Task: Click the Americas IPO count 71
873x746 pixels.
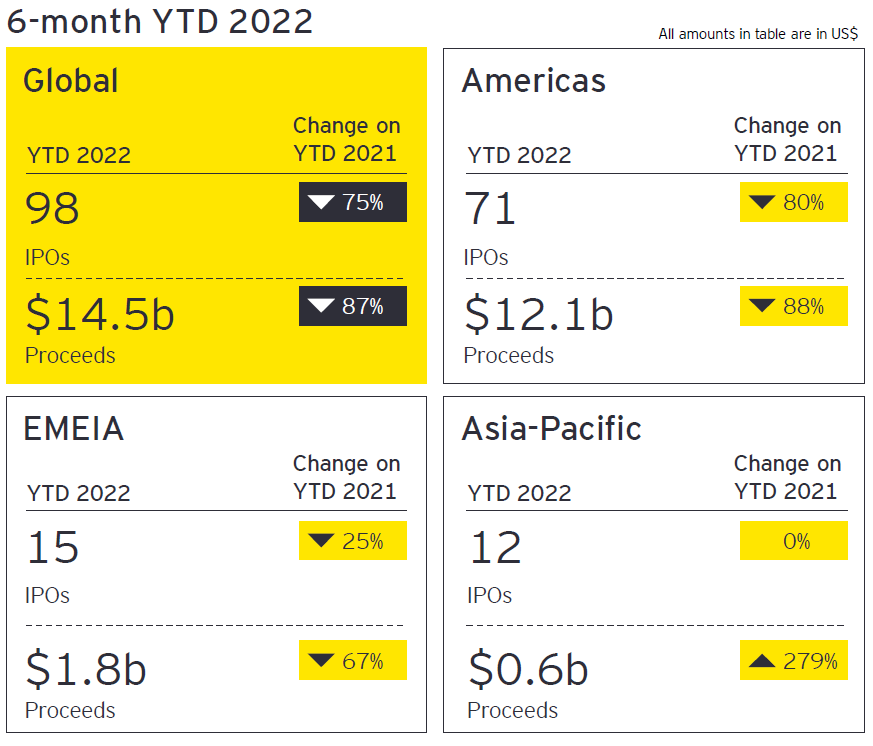Action: tap(490, 209)
